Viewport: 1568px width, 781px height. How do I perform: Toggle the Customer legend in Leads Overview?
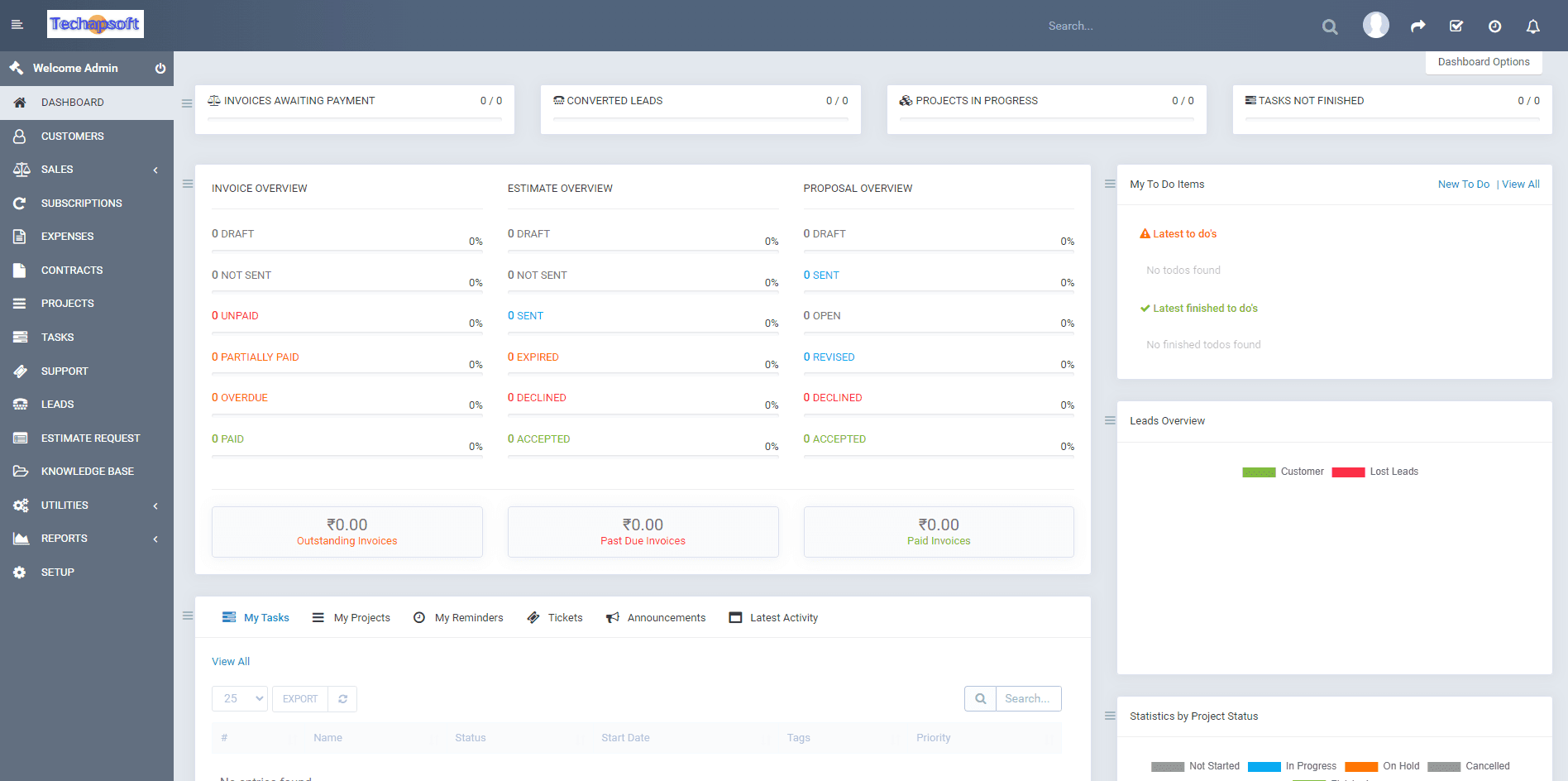pos(1283,472)
